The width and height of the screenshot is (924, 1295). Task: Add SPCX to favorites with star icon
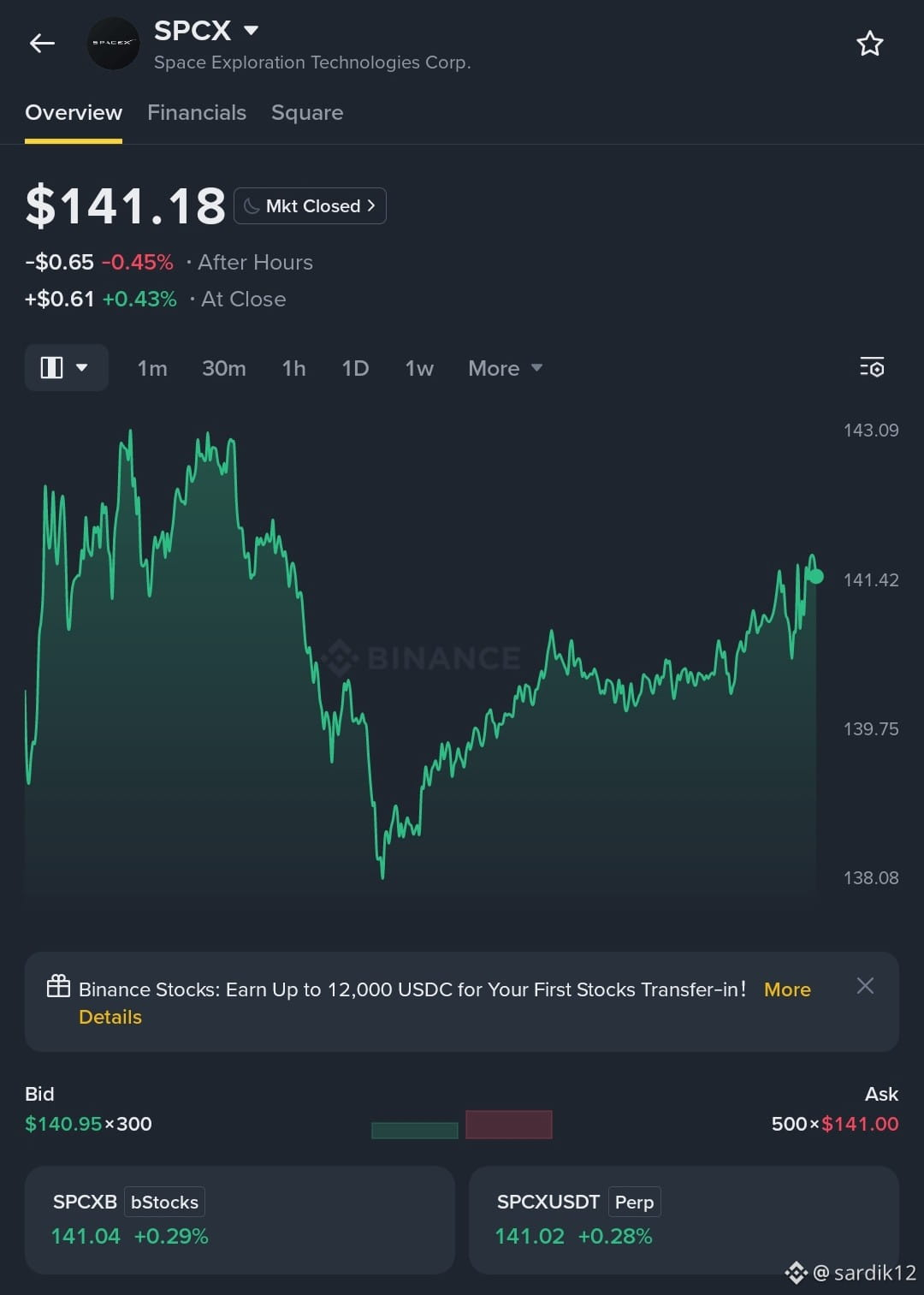[x=870, y=44]
